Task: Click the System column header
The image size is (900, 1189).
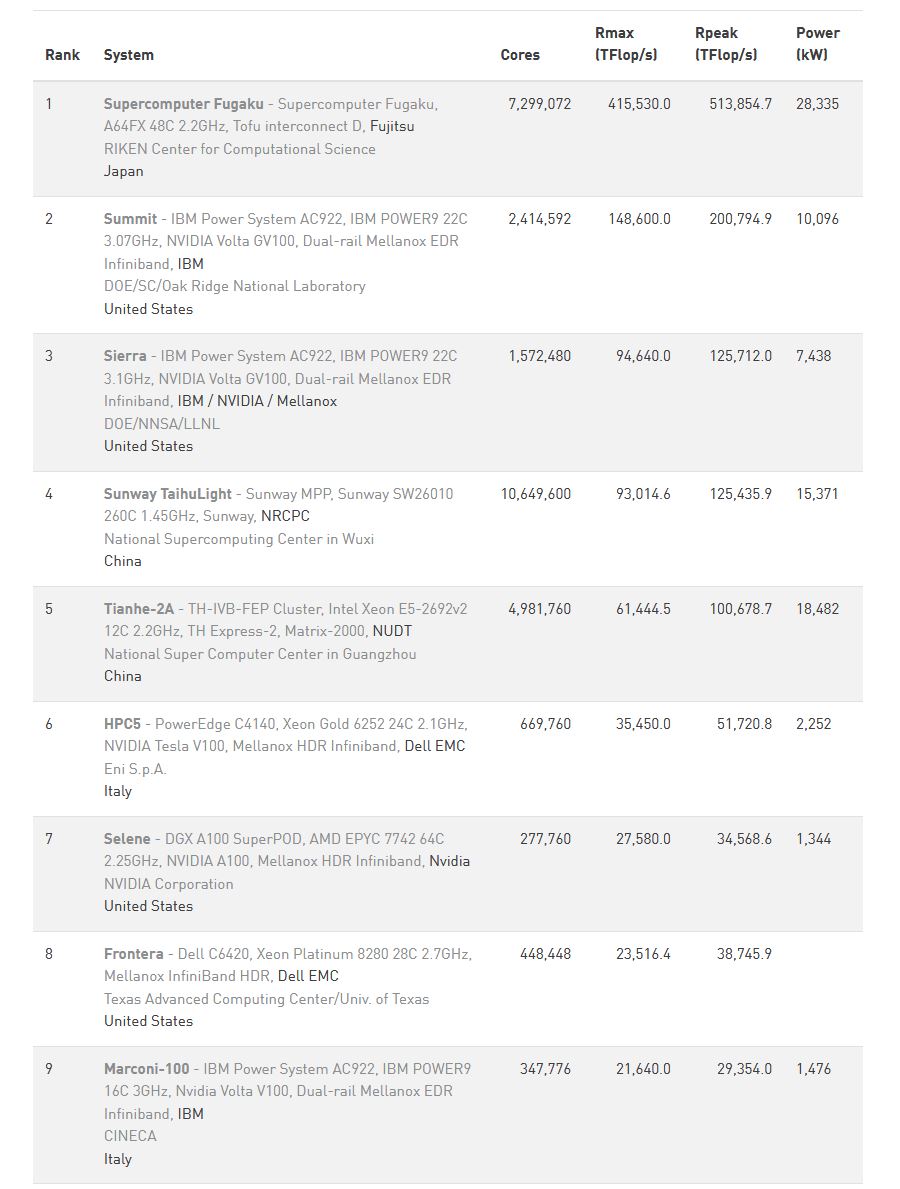Action: [129, 55]
